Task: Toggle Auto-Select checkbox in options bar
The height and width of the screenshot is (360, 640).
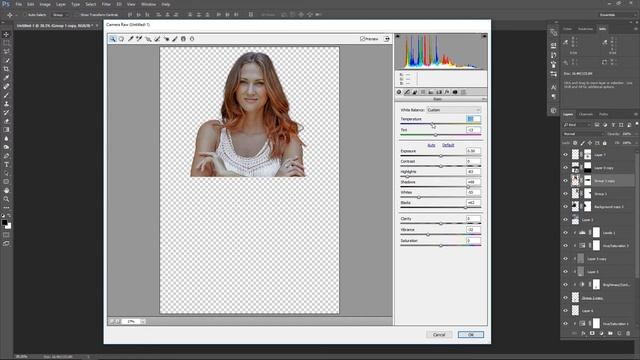Action: [25, 15]
